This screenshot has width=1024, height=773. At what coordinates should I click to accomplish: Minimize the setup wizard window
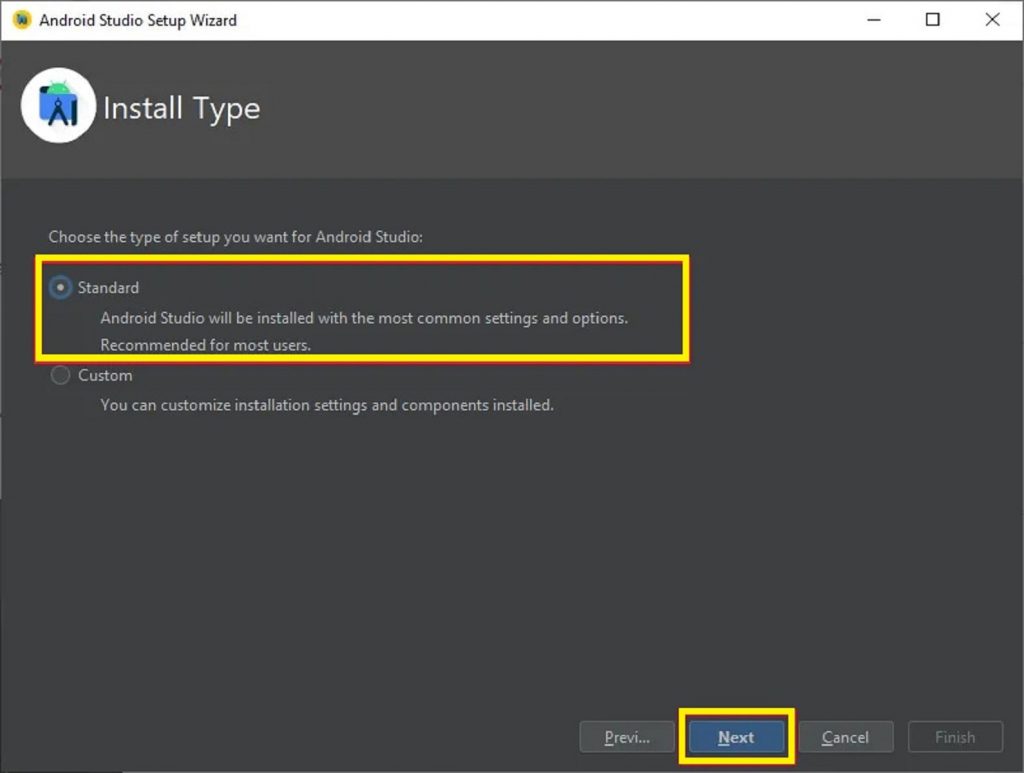tap(873, 19)
